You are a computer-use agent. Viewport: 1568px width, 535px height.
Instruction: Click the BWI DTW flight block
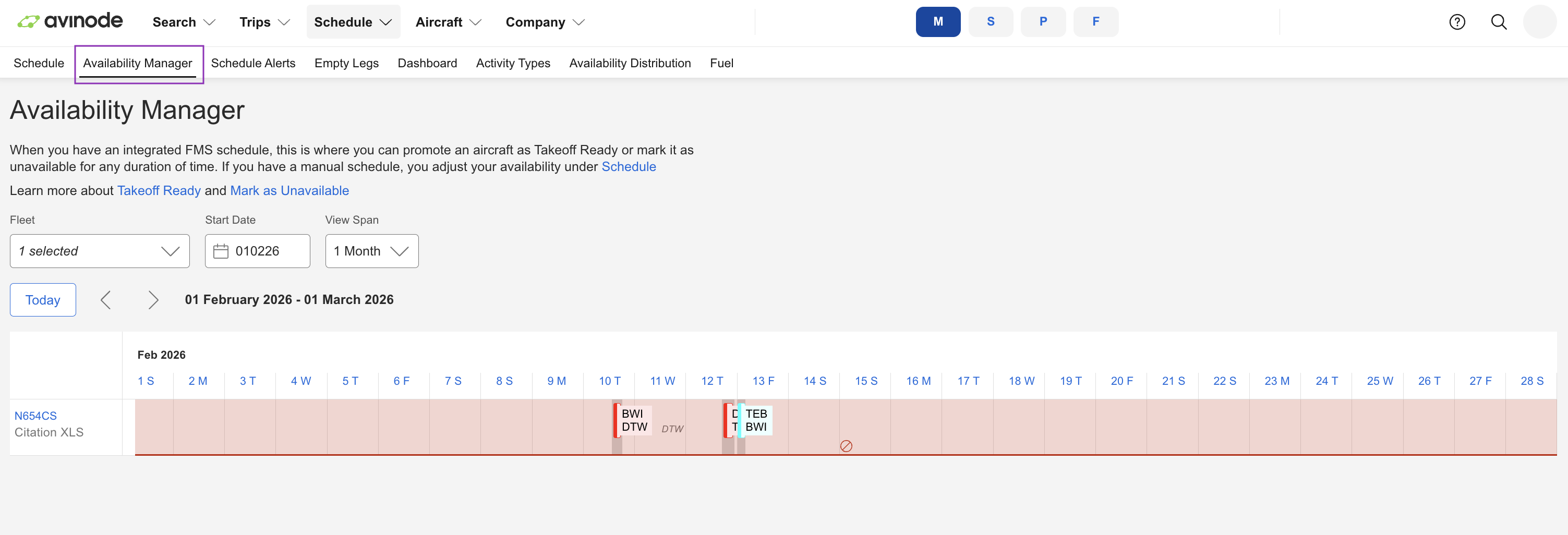634,420
